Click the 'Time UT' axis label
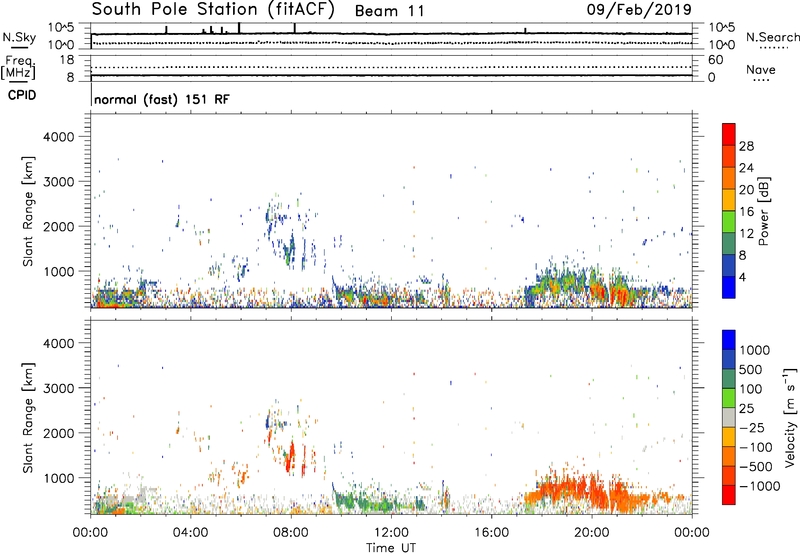Viewport: 800px width, 554px height. click(391, 548)
